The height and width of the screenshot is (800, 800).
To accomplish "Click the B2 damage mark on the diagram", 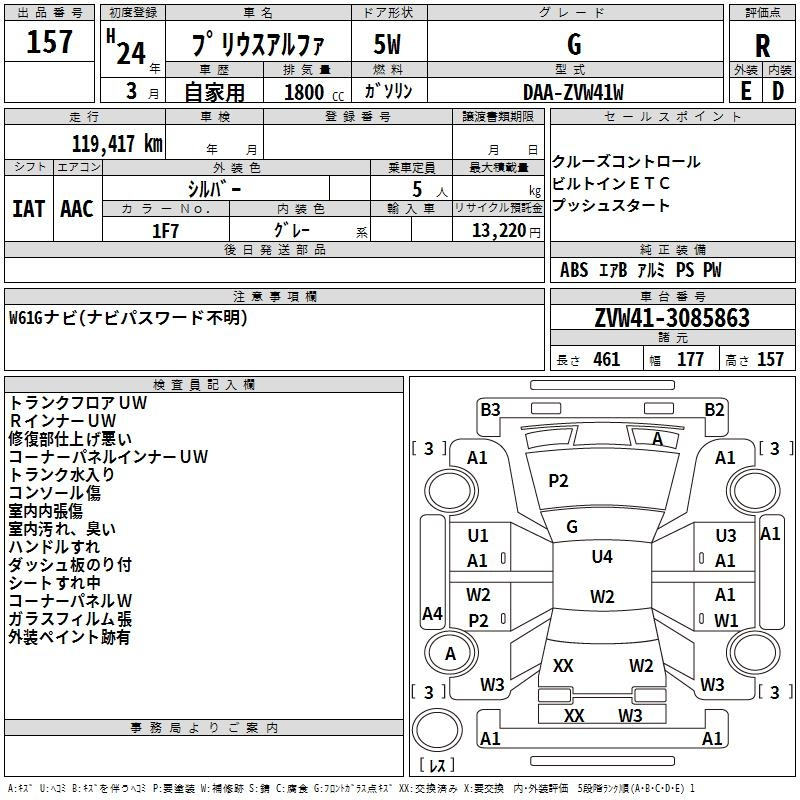I will point(714,410).
